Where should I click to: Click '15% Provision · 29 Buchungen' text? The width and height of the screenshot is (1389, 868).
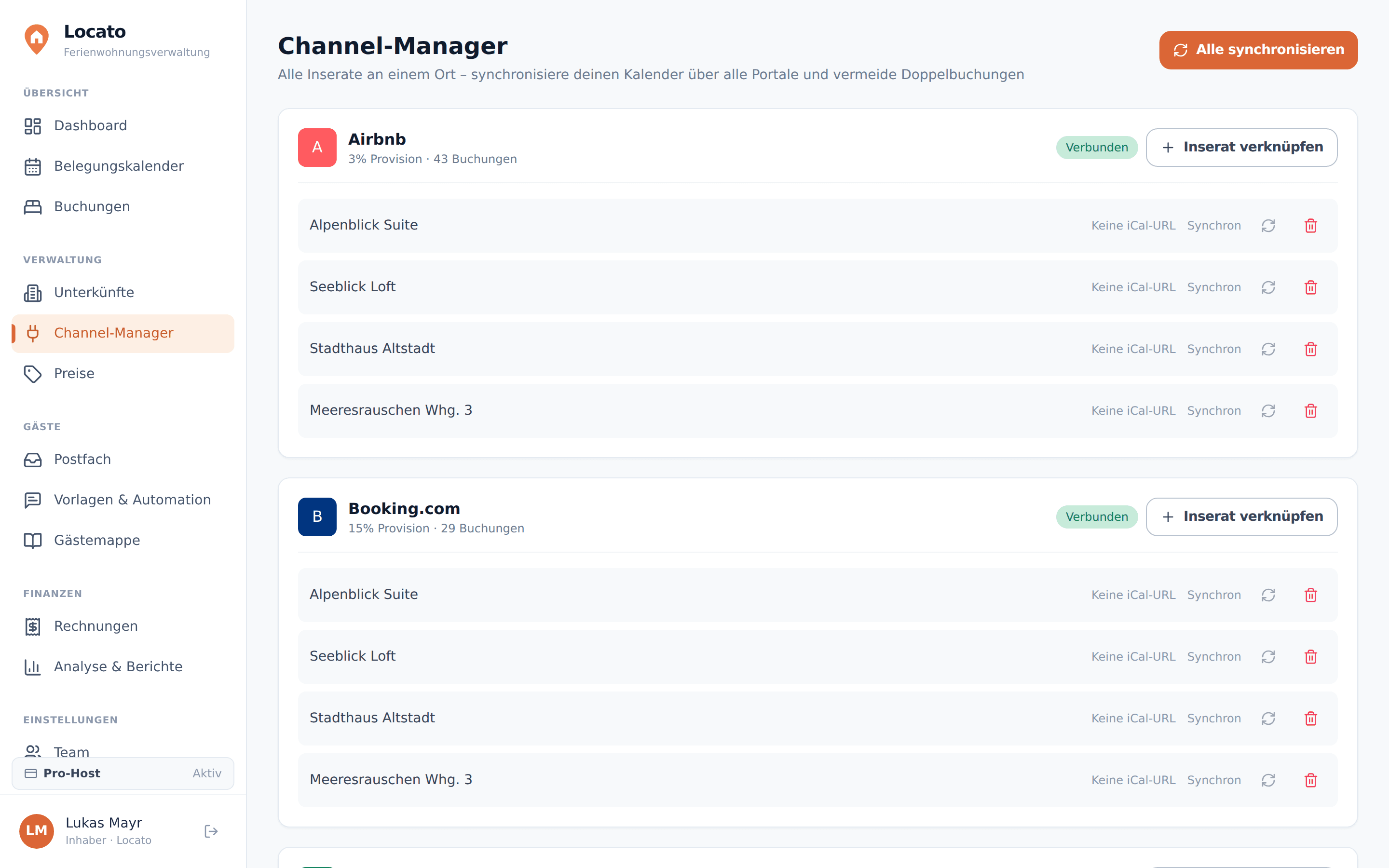436,528
